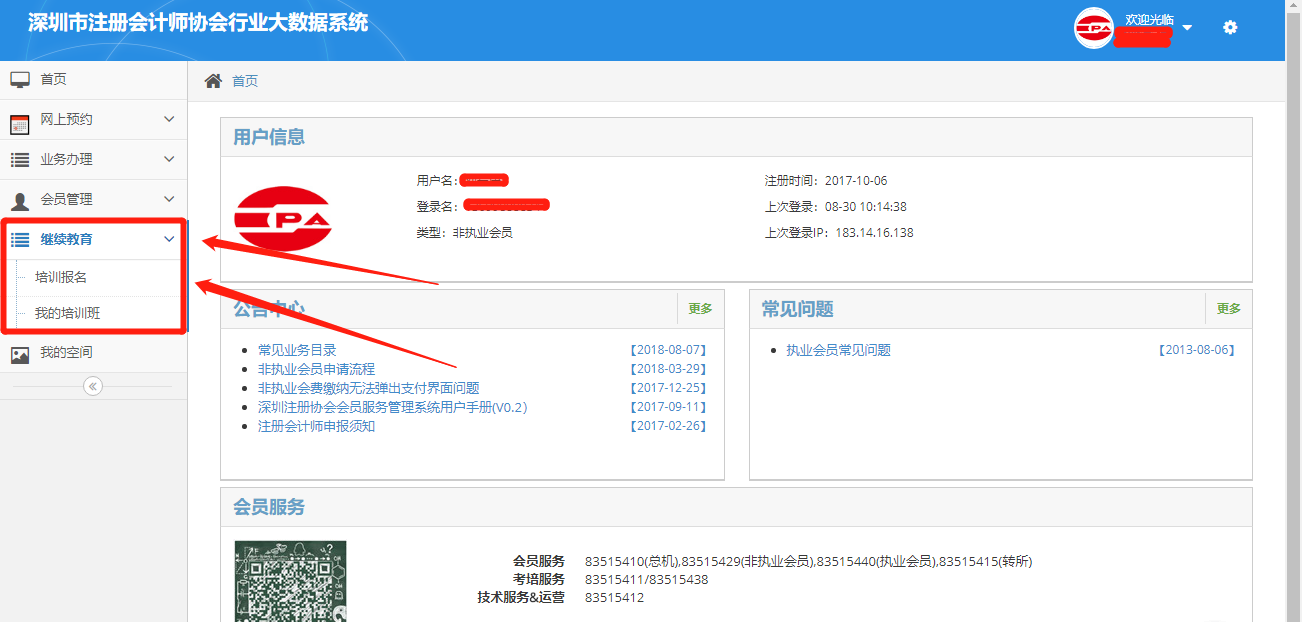1302x622 pixels.
Task: Open the 注册会计师申报须知 announcement
Action: click(x=316, y=426)
